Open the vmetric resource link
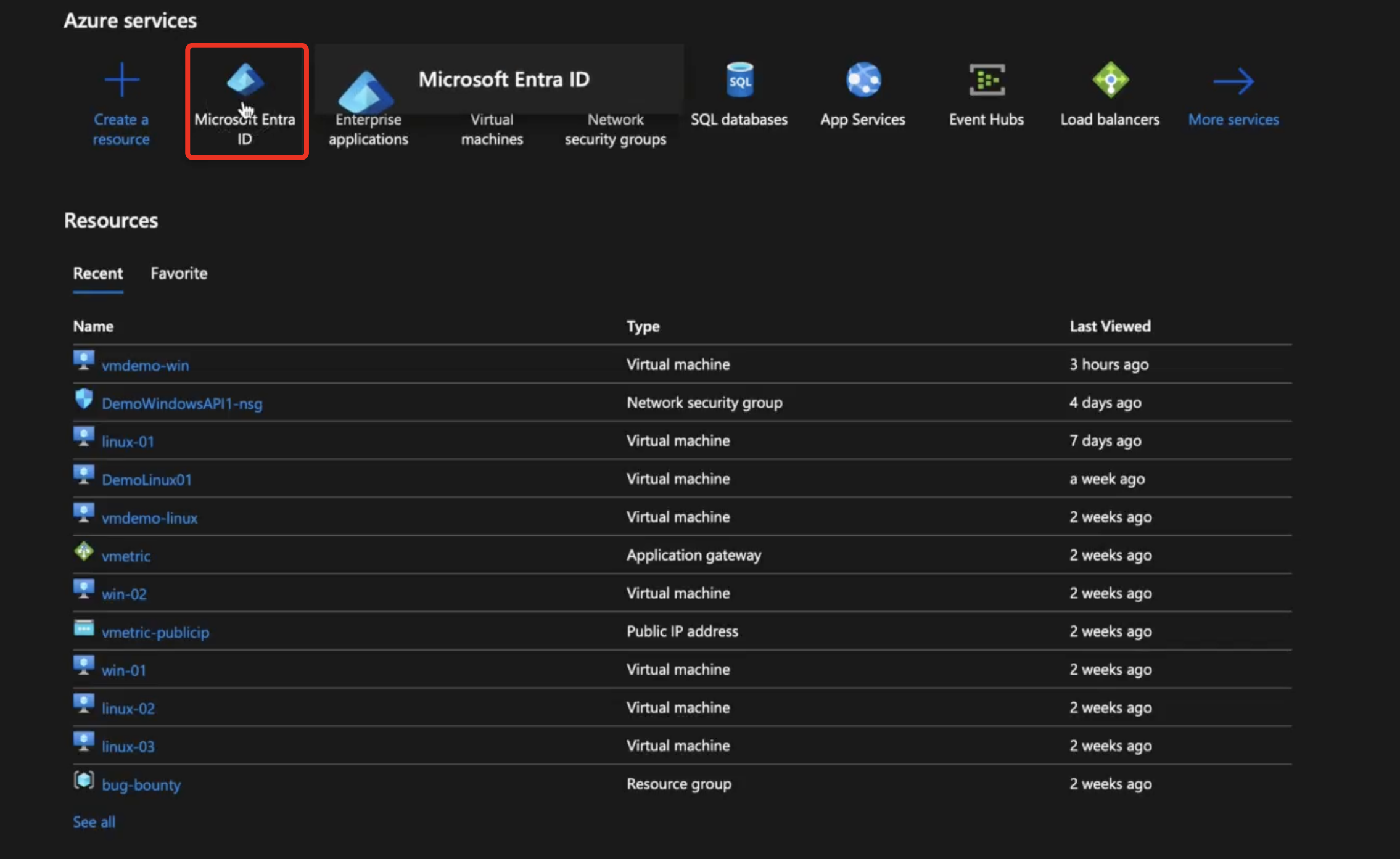 pyautogui.click(x=126, y=556)
